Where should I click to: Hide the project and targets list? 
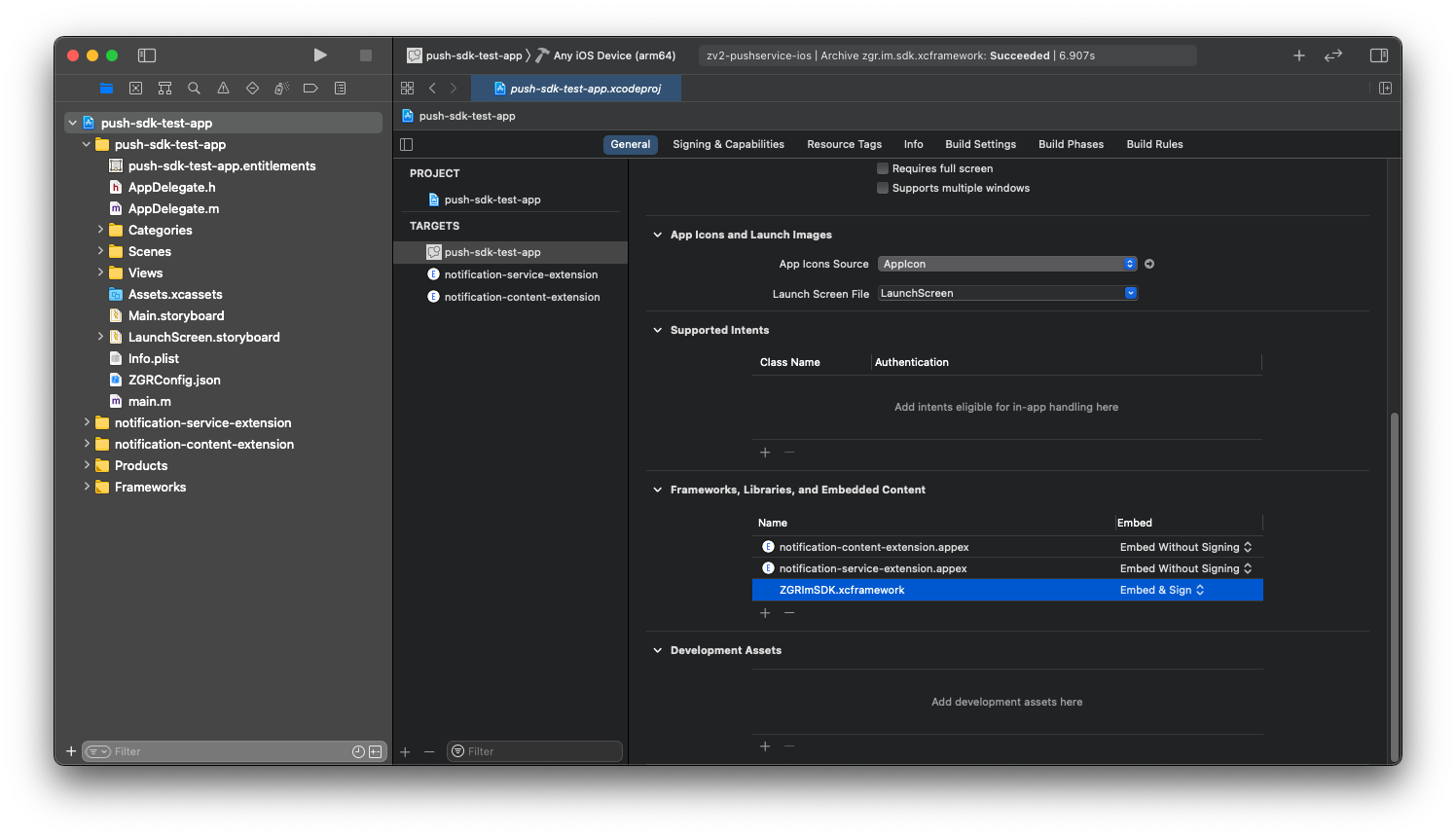(x=407, y=144)
